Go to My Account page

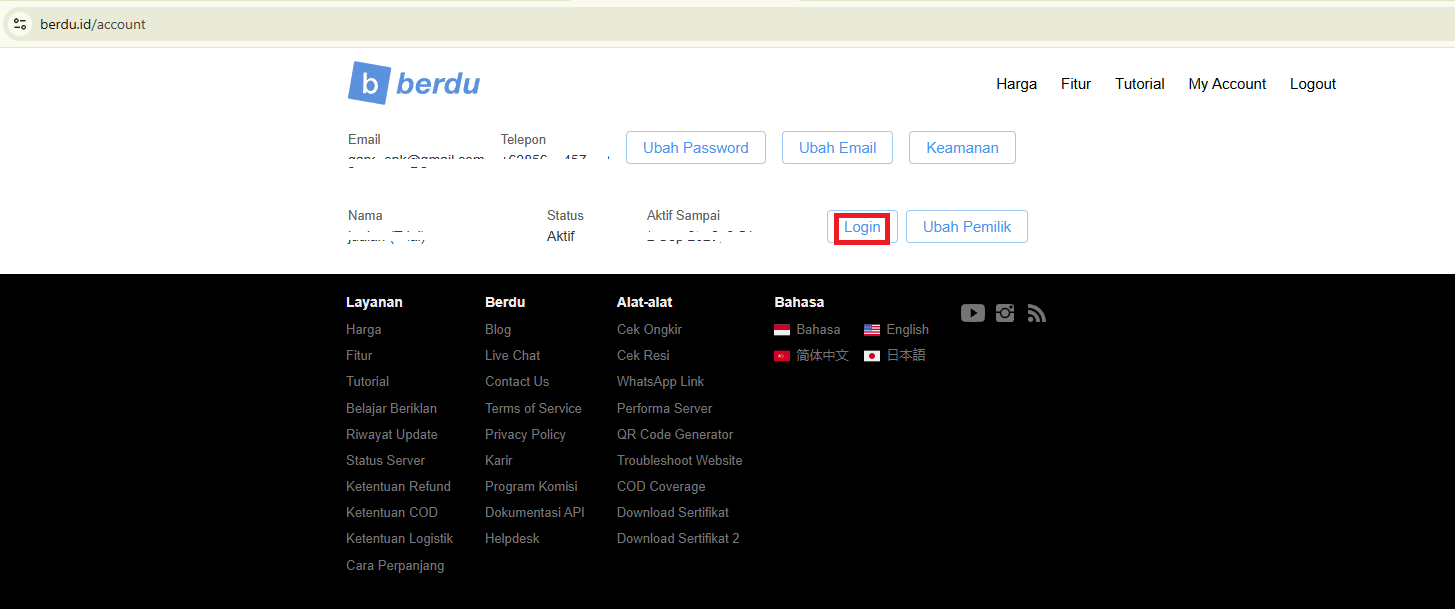coord(1227,84)
